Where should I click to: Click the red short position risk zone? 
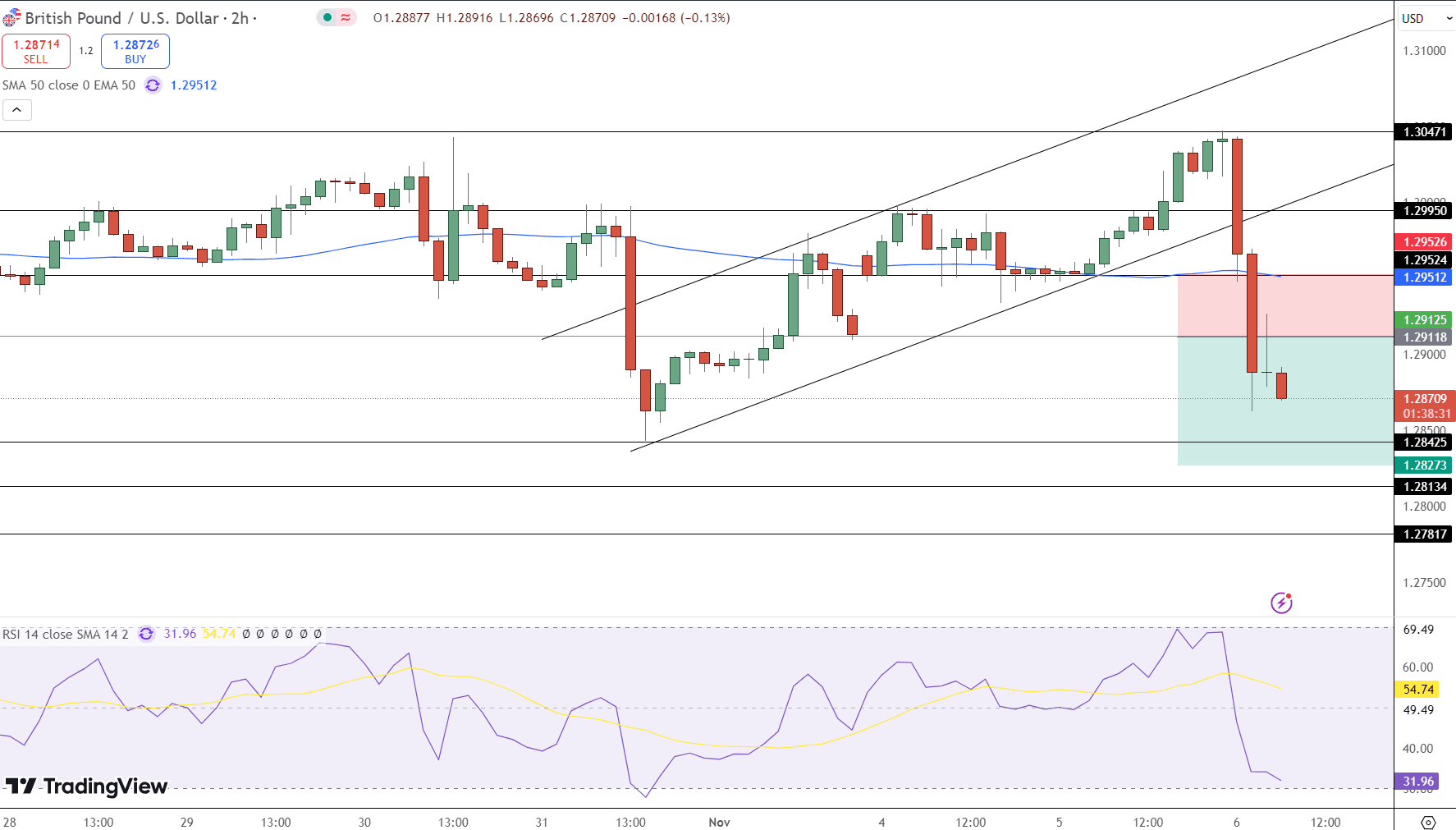(1285, 306)
